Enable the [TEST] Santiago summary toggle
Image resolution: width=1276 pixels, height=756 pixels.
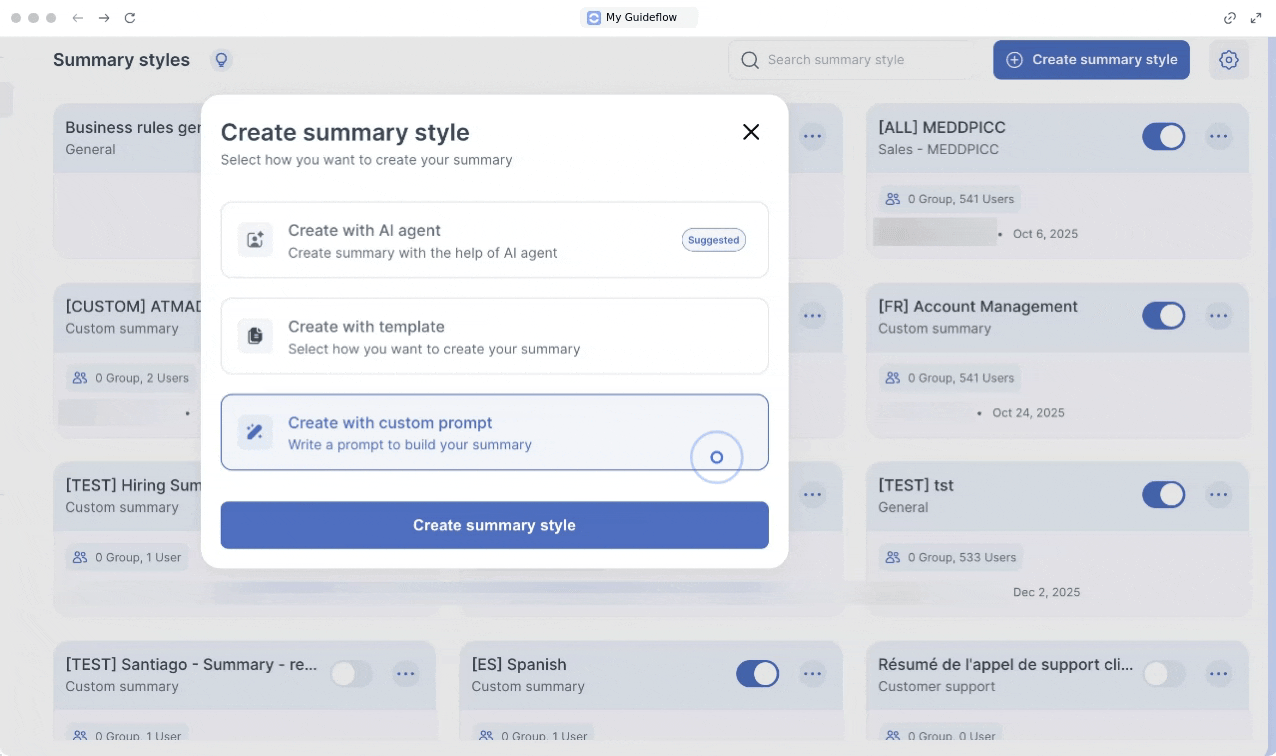(351, 674)
